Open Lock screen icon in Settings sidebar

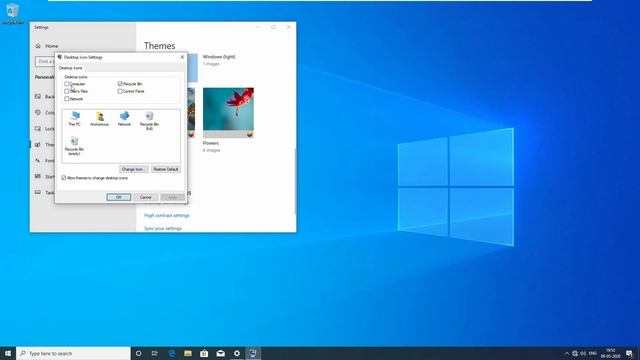tap(38, 129)
